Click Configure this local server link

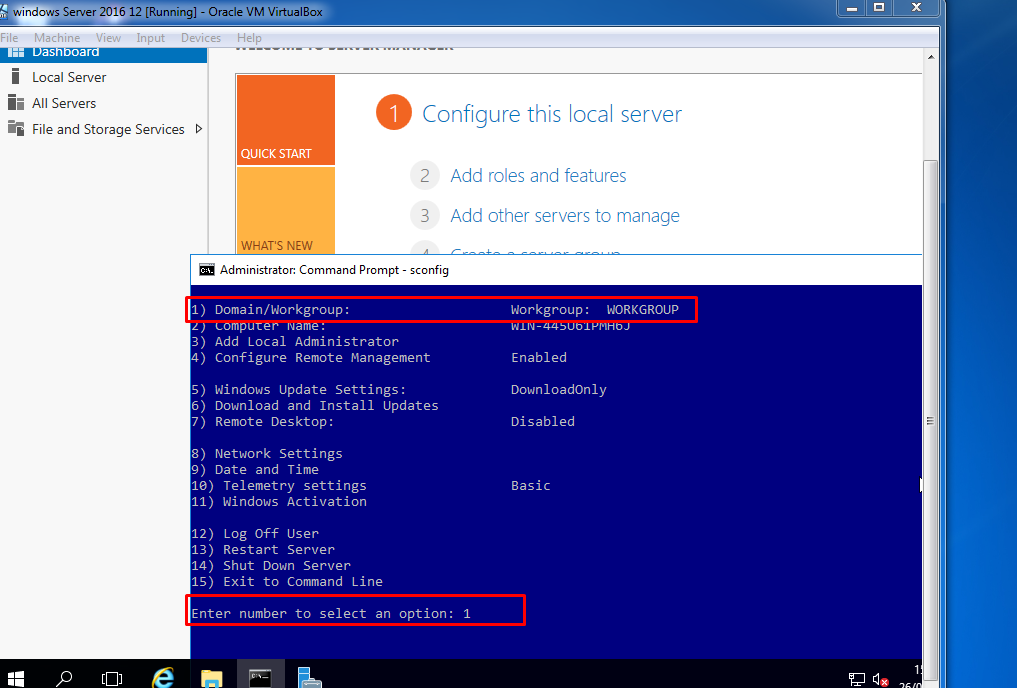[551, 114]
